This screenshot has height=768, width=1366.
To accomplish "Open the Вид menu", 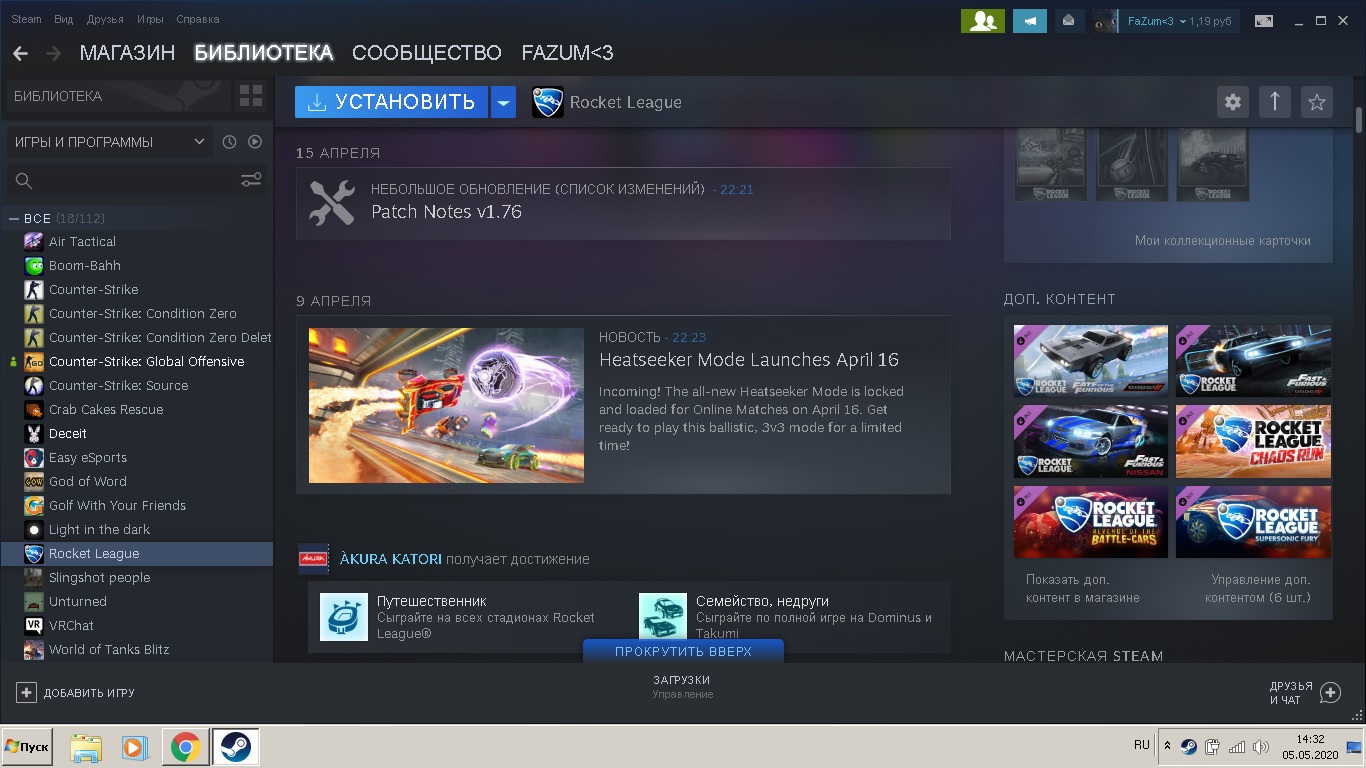I will click(x=64, y=19).
